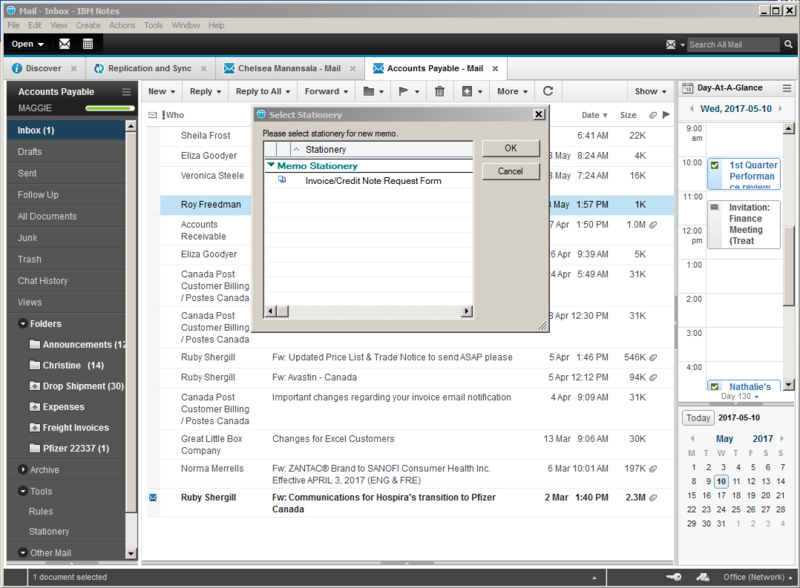Screen dimensions: 800x588
Task: Delete message with the trash can icon
Action: point(439,91)
